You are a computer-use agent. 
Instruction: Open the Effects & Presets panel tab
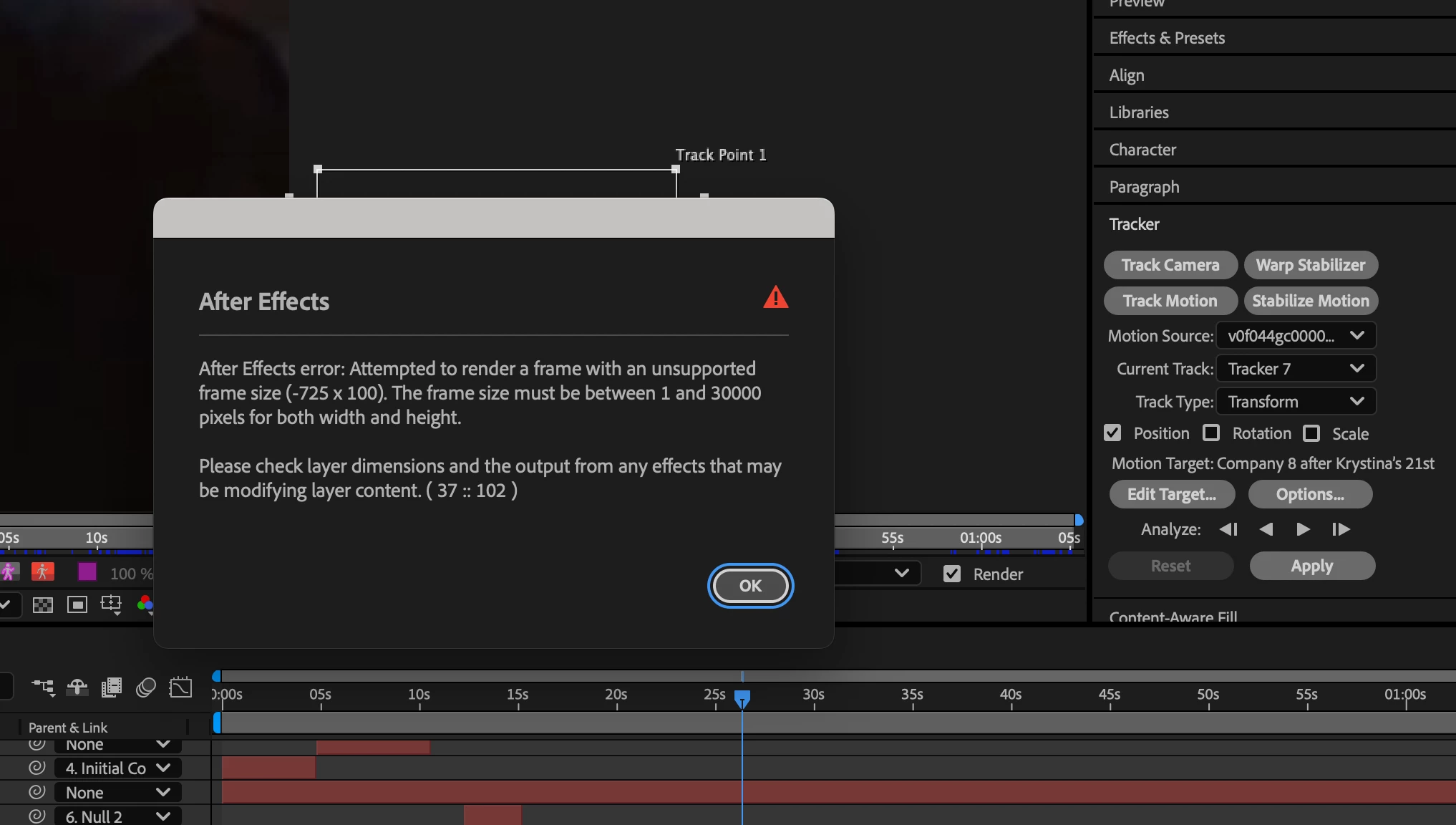(x=1167, y=38)
